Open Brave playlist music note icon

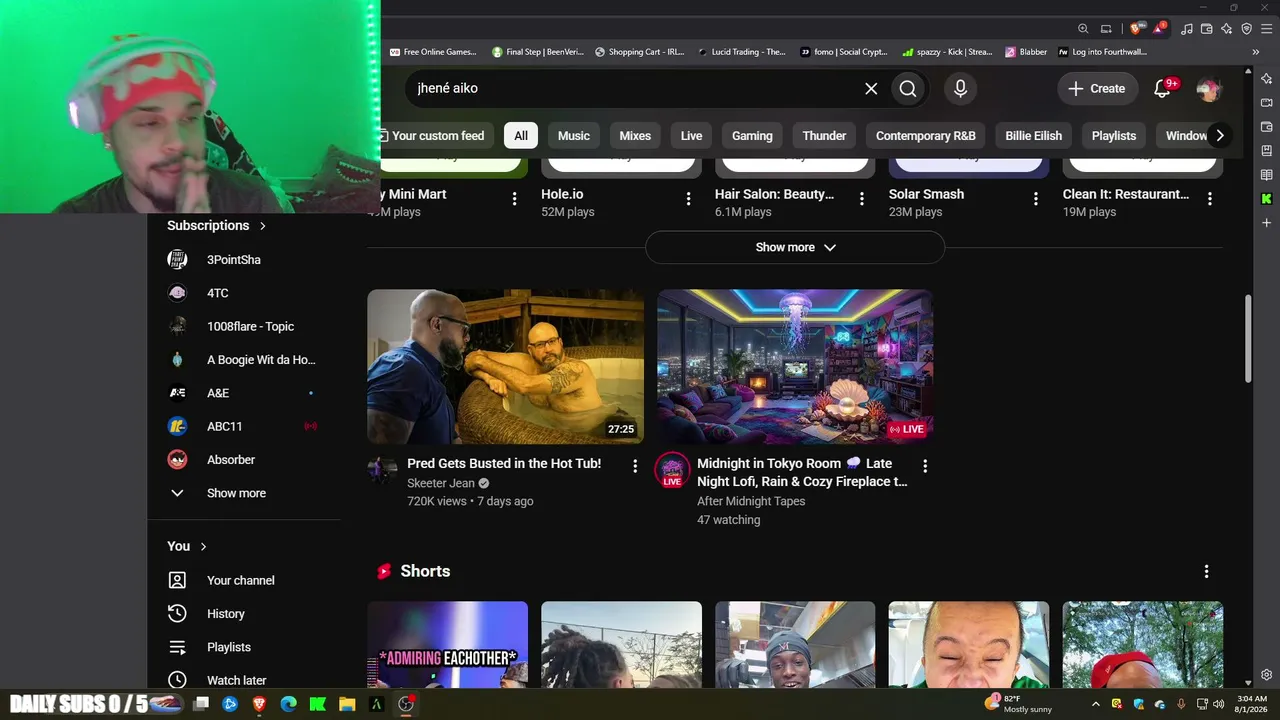click(1187, 29)
